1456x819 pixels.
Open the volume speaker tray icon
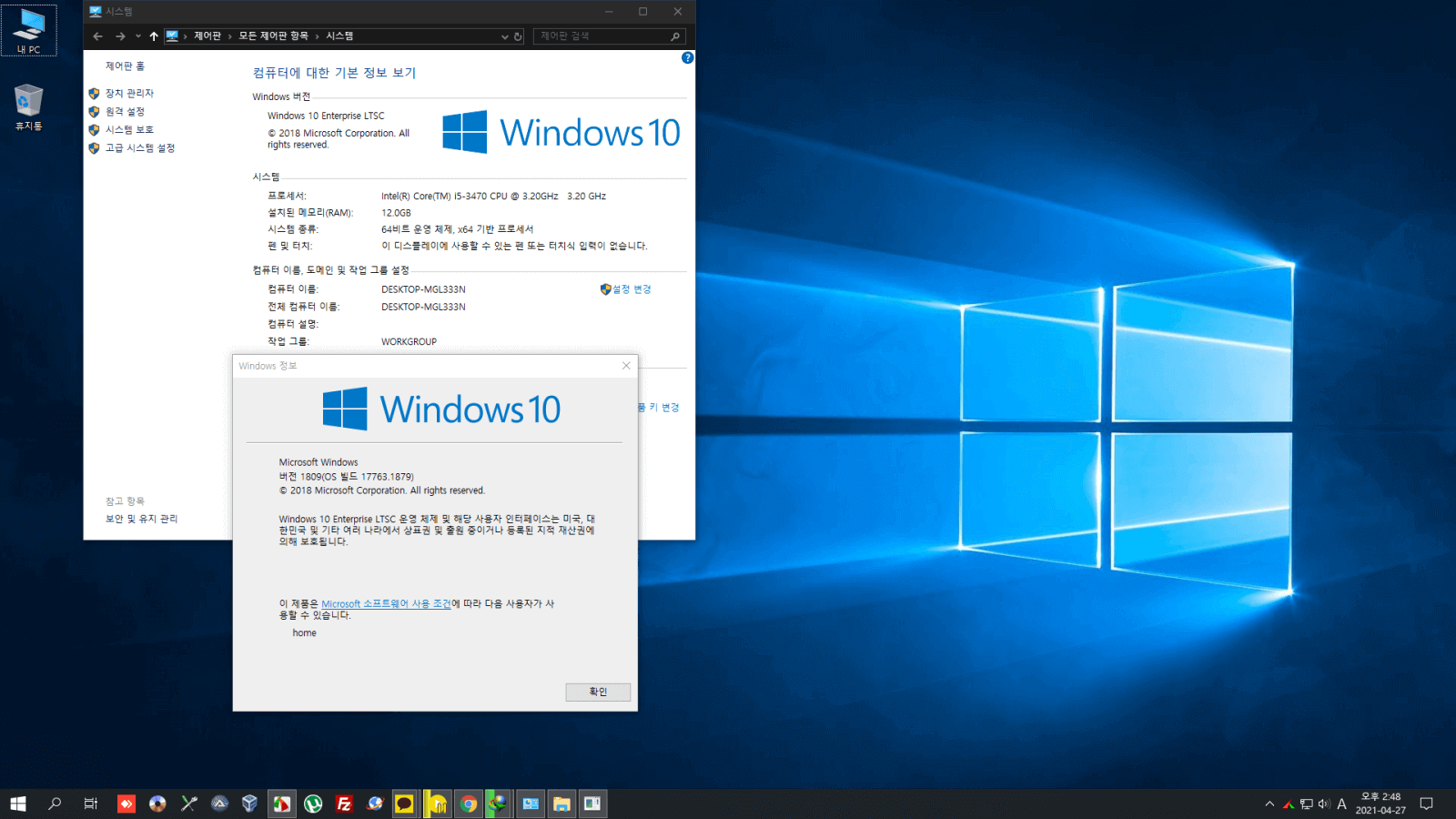coord(1324,804)
